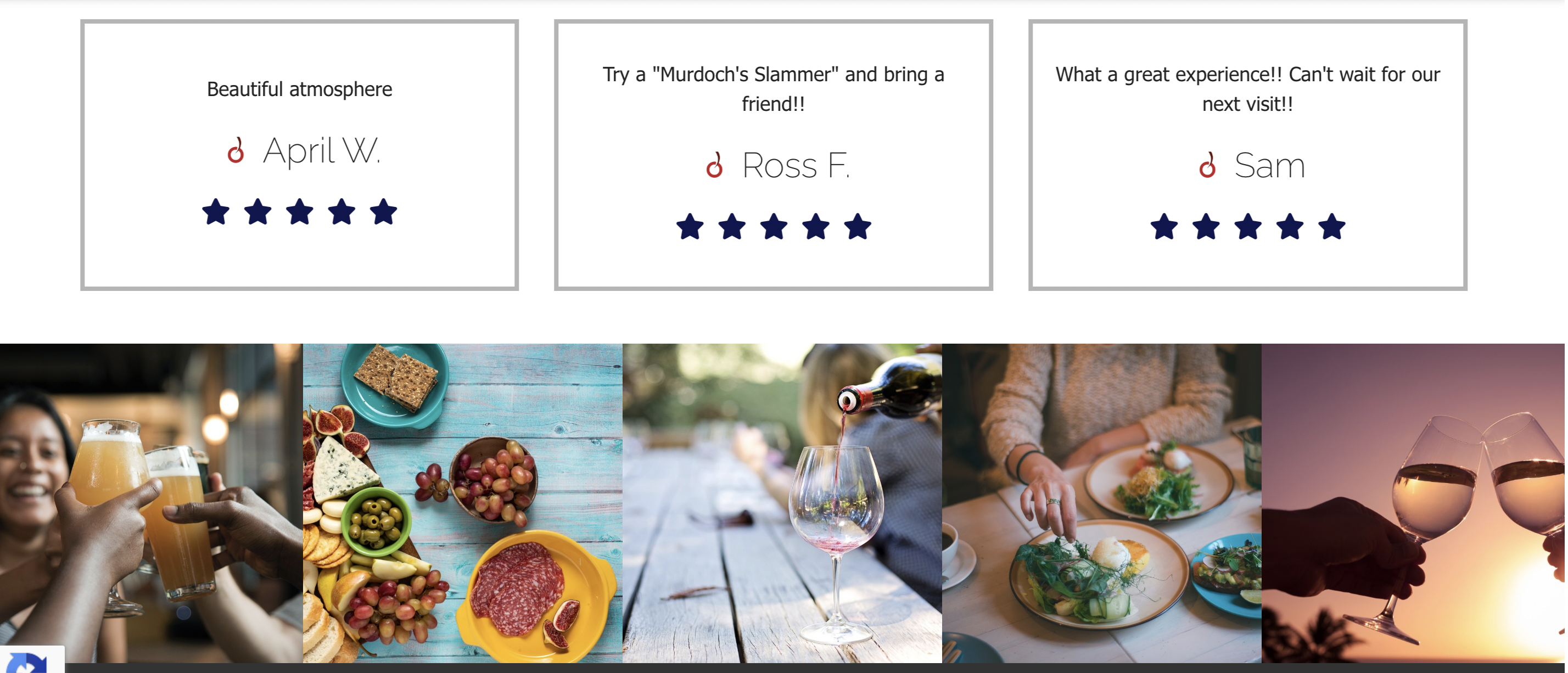This screenshot has height=673, width=1568.
Task: Click the reviewer name April W.
Action: (x=322, y=150)
